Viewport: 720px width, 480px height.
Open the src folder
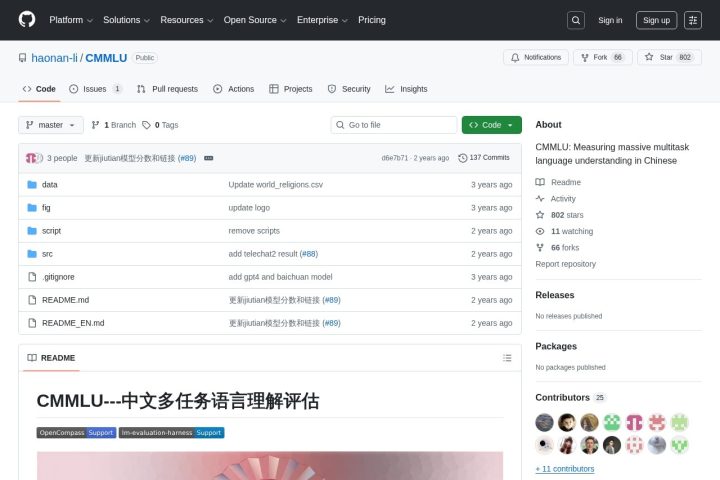(x=47, y=254)
